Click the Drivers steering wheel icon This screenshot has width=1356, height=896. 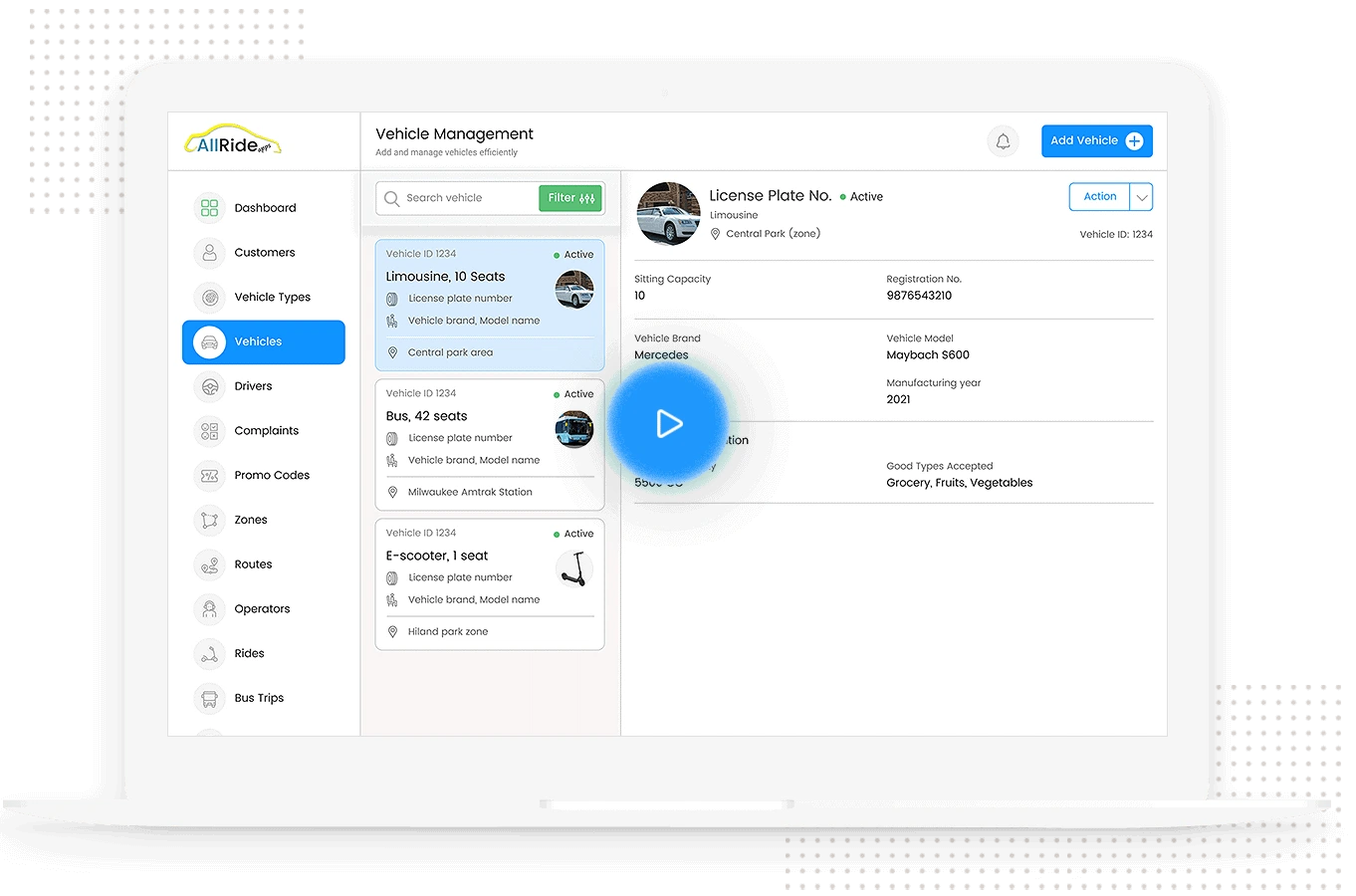point(209,386)
